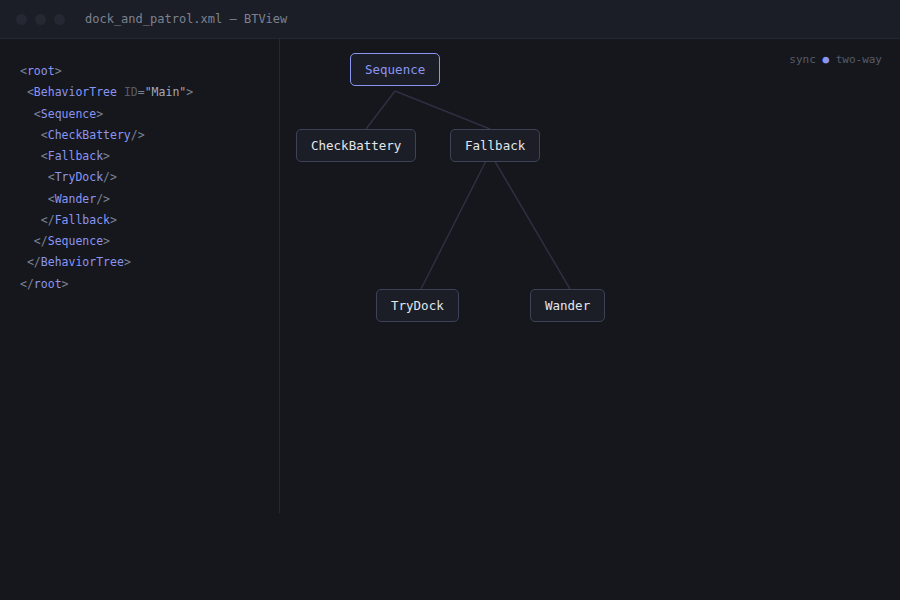Click the <TryDock/> line in XML editor
This screenshot has width=900, height=600.
coord(82,177)
